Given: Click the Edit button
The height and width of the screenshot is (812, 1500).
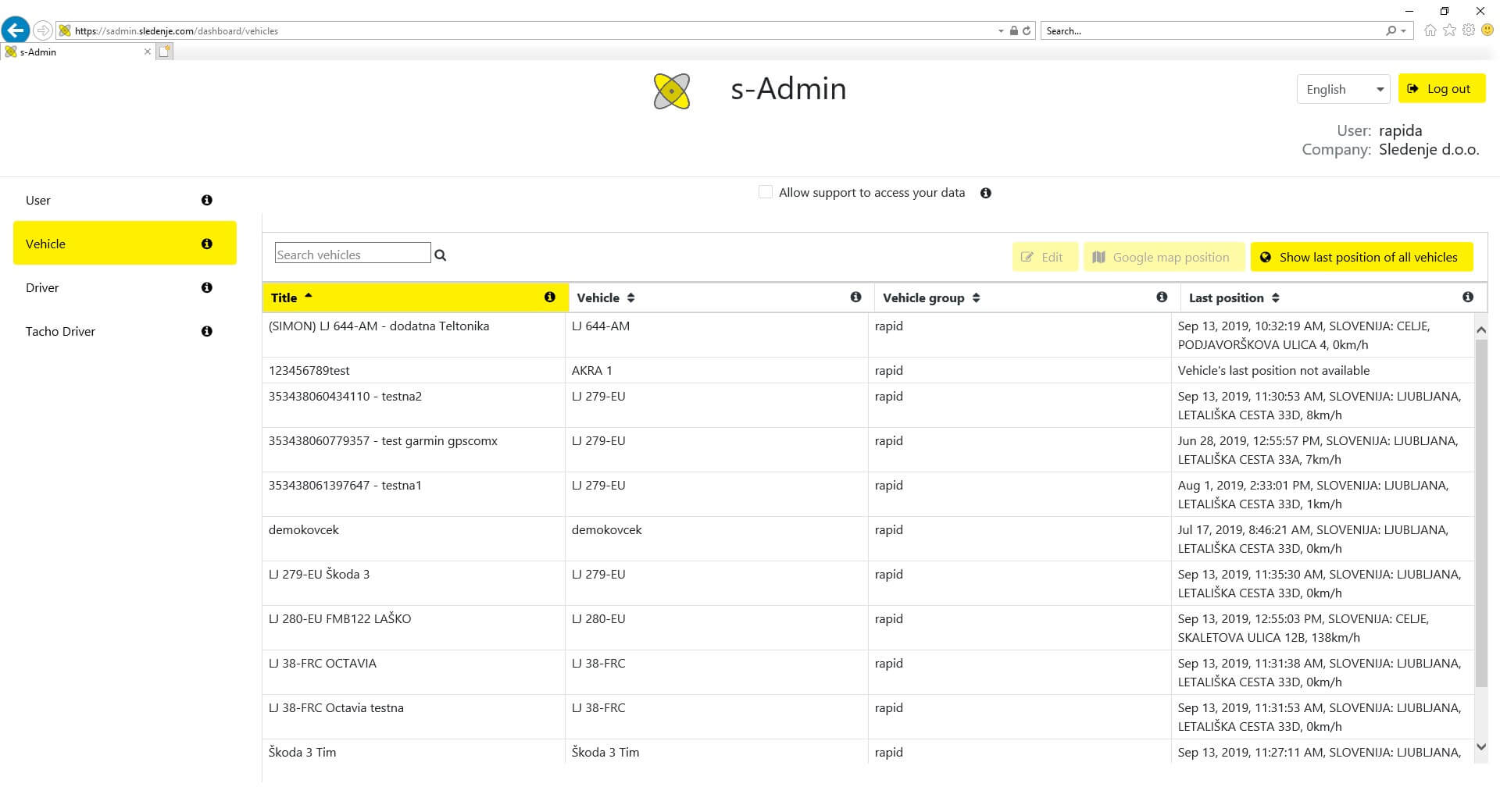Looking at the screenshot, I should click(x=1045, y=257).
